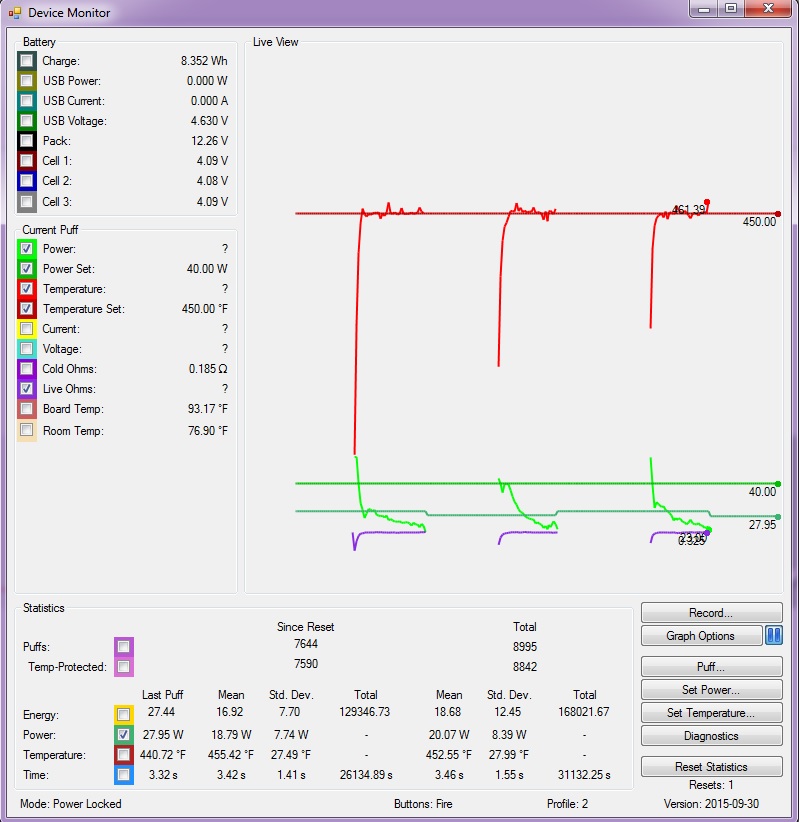The image size is (799, 822).
Task: Click the Last Puff time 3.32 s
Action: [163, 775]
